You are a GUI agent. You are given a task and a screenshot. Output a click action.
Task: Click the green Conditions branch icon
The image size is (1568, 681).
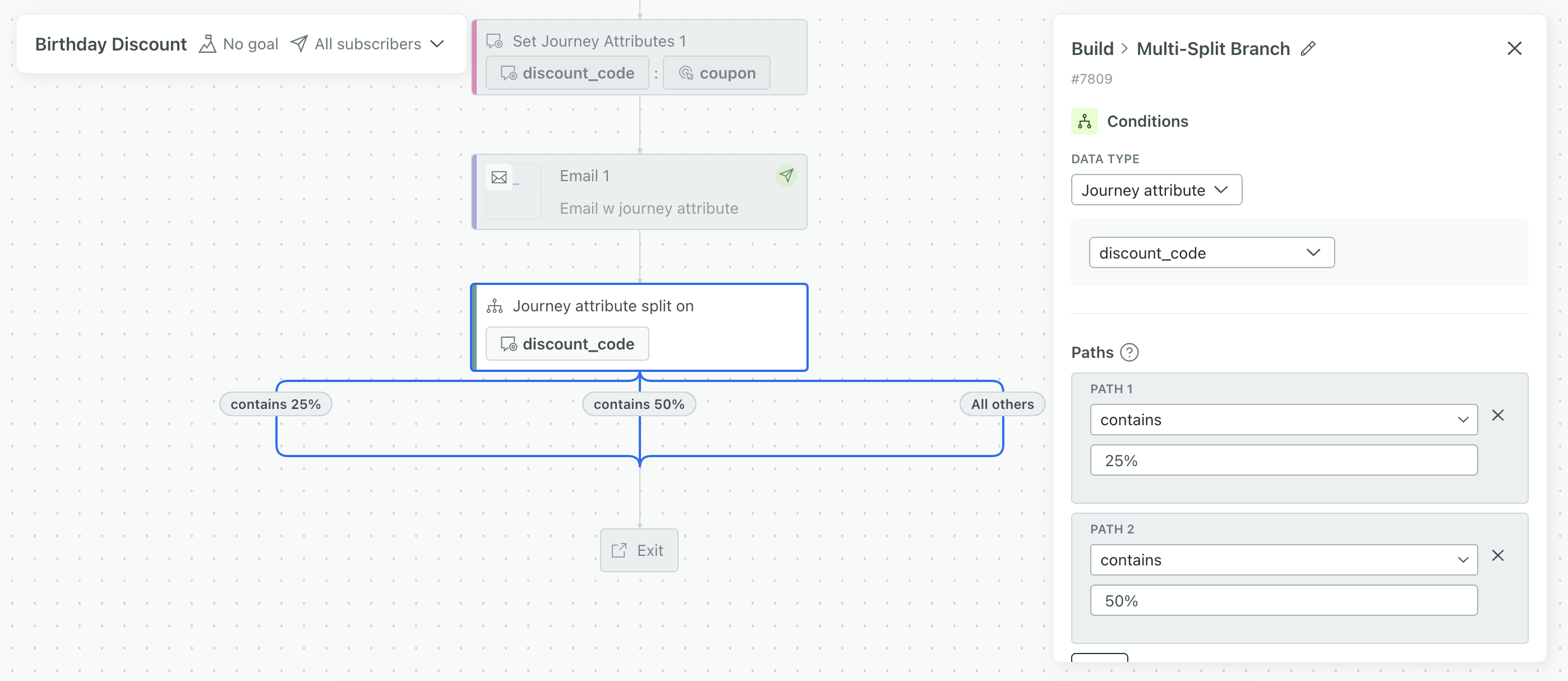(x=1084, y=121)
